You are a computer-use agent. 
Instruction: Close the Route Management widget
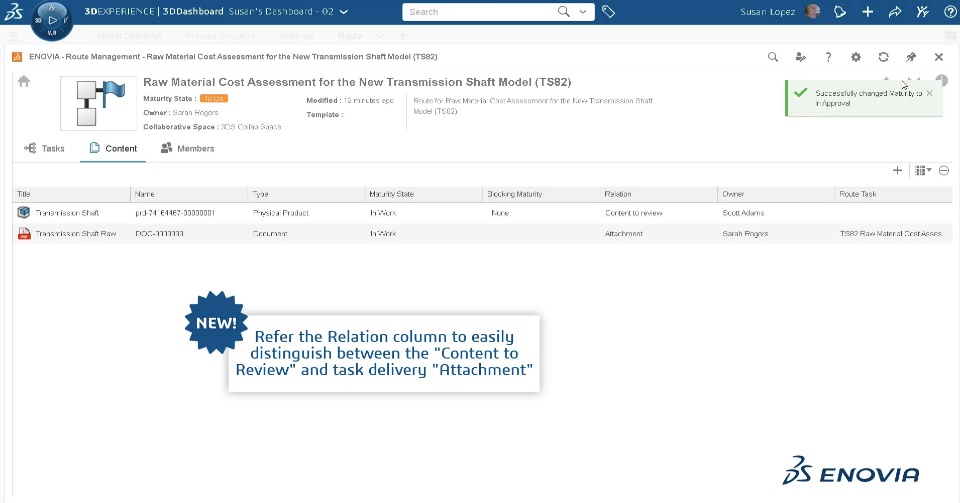click(x=939, y=57)
